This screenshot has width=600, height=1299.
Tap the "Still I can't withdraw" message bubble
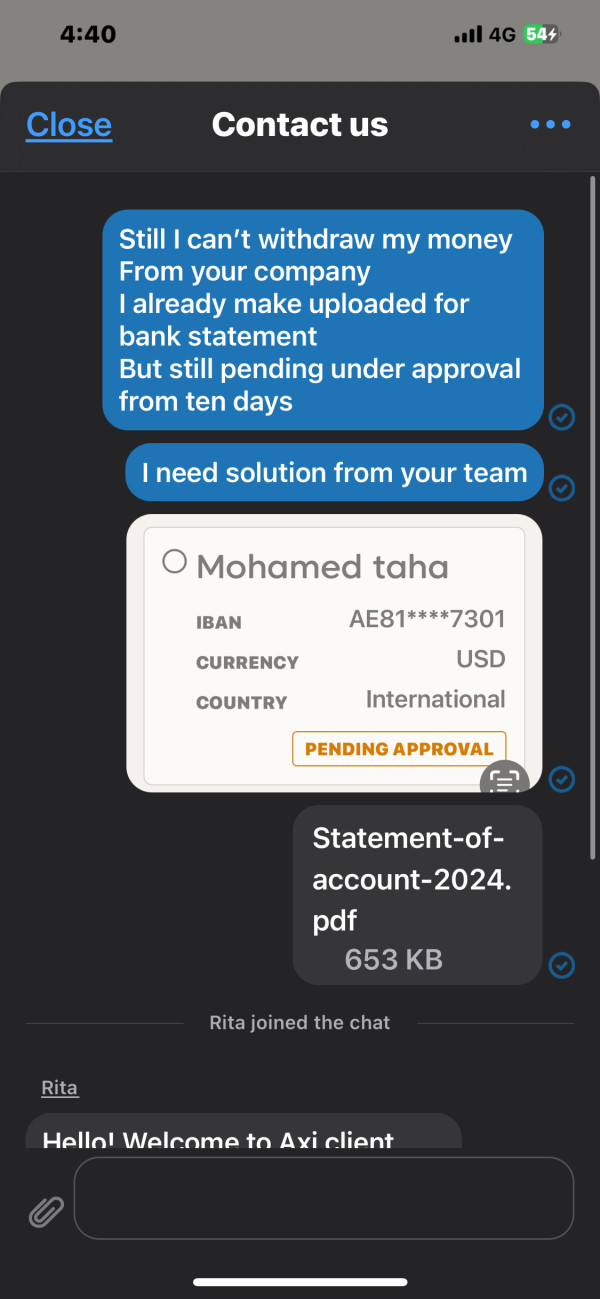323,320
